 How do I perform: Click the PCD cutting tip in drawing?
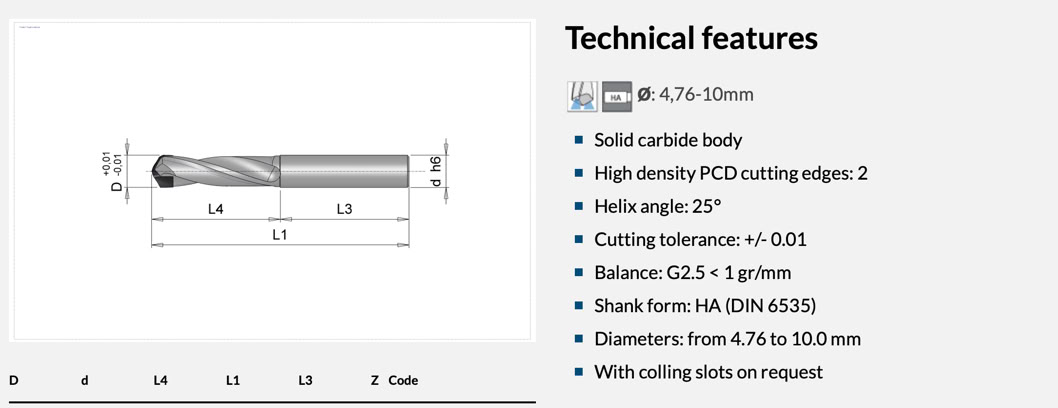click(161, 174)
